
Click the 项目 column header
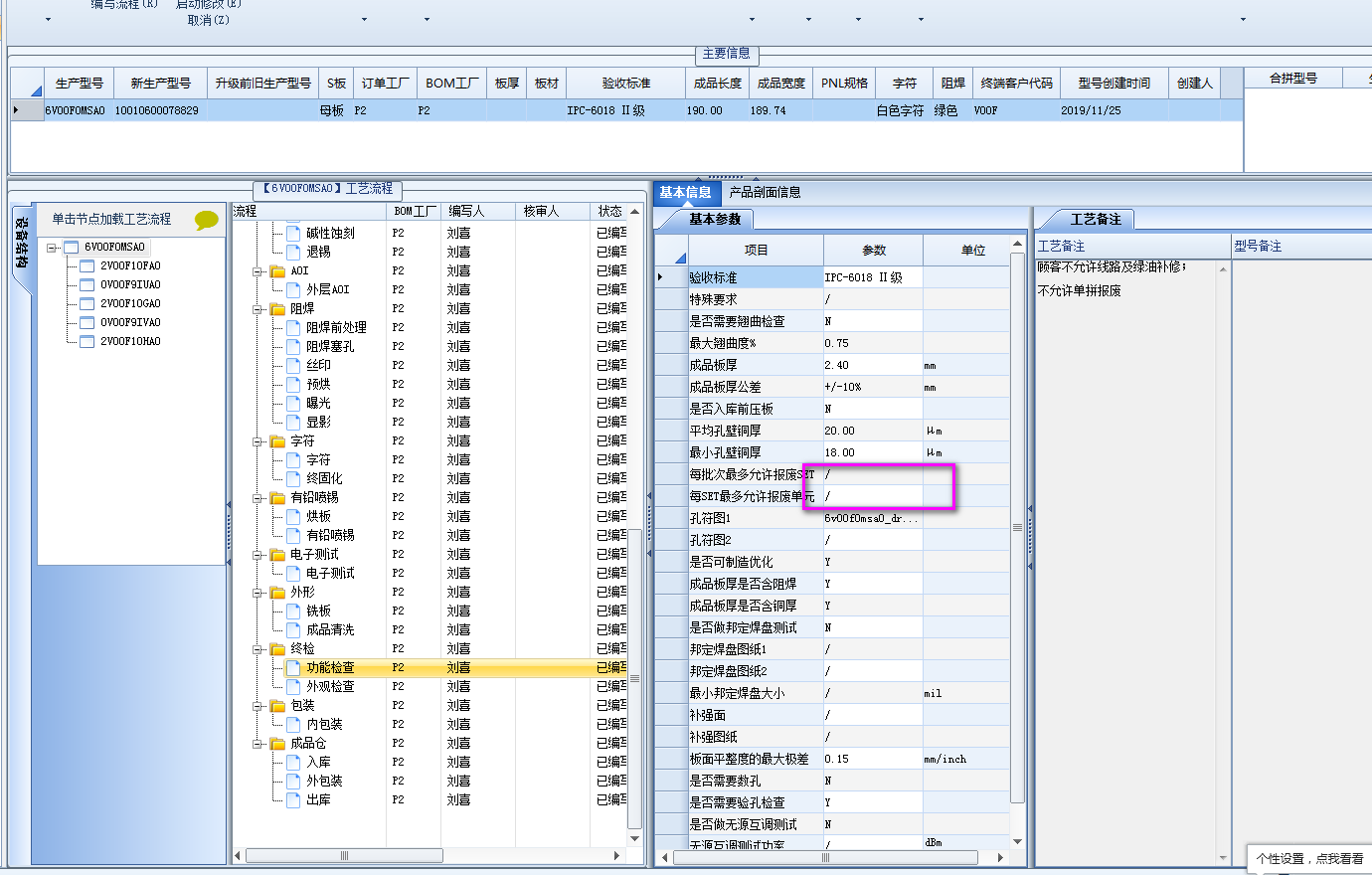click(x=757, y=250)
